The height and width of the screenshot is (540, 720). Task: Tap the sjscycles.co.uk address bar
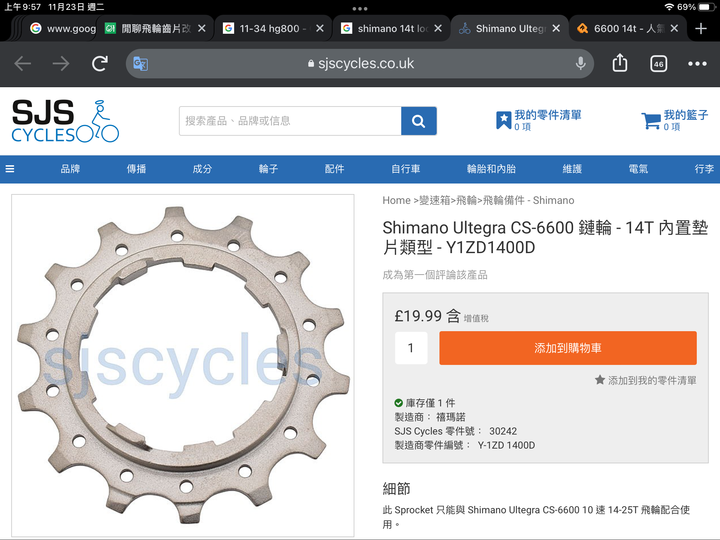click(360, 63)
